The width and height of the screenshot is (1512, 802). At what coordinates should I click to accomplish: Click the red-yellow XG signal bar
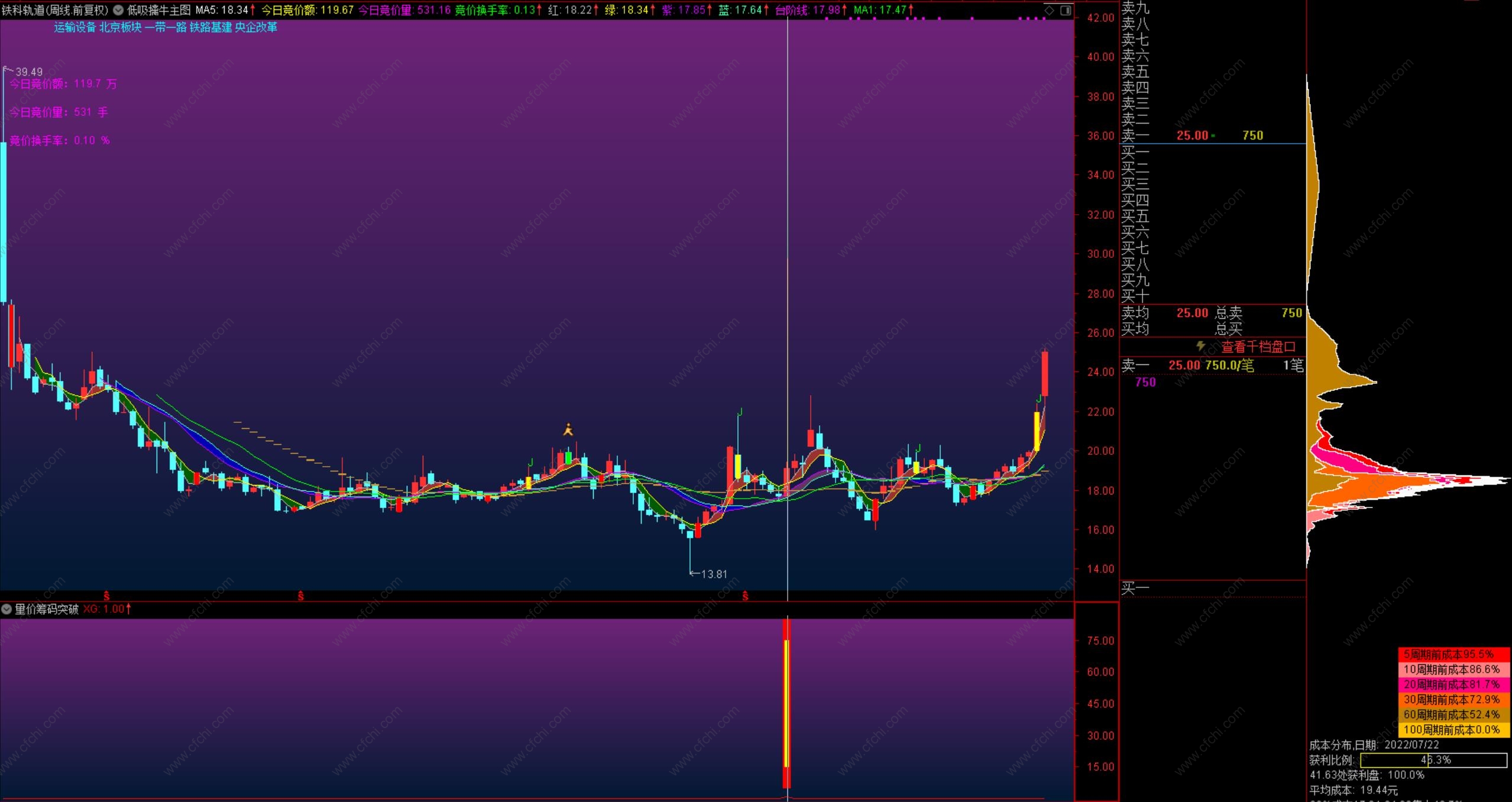coord(786,703)
